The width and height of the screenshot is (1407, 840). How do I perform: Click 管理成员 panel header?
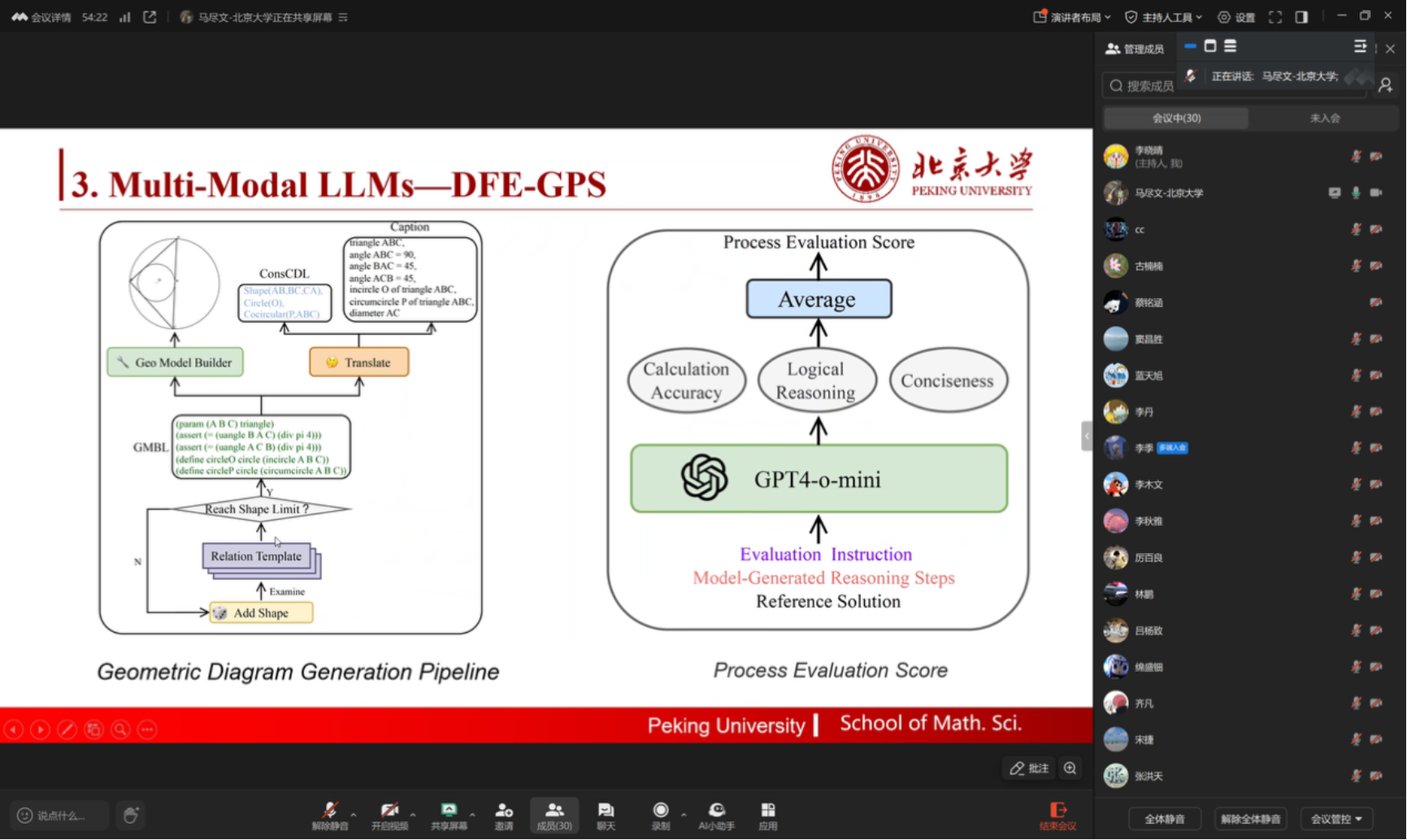tap(1135, 49)
